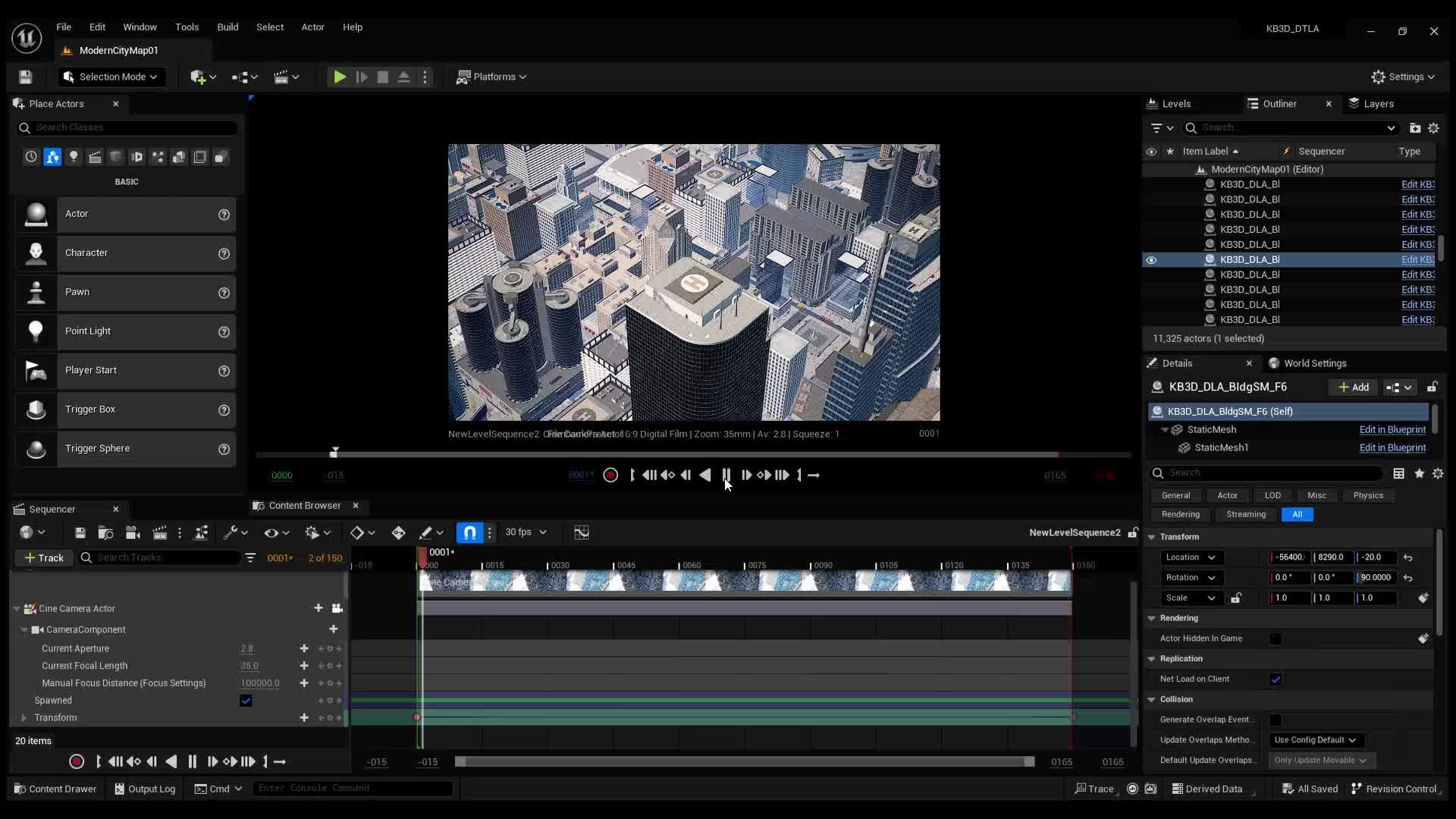Uncheck the Net Load on Client checkbox
This screenshot has width=1456, height=819.
1276,679
